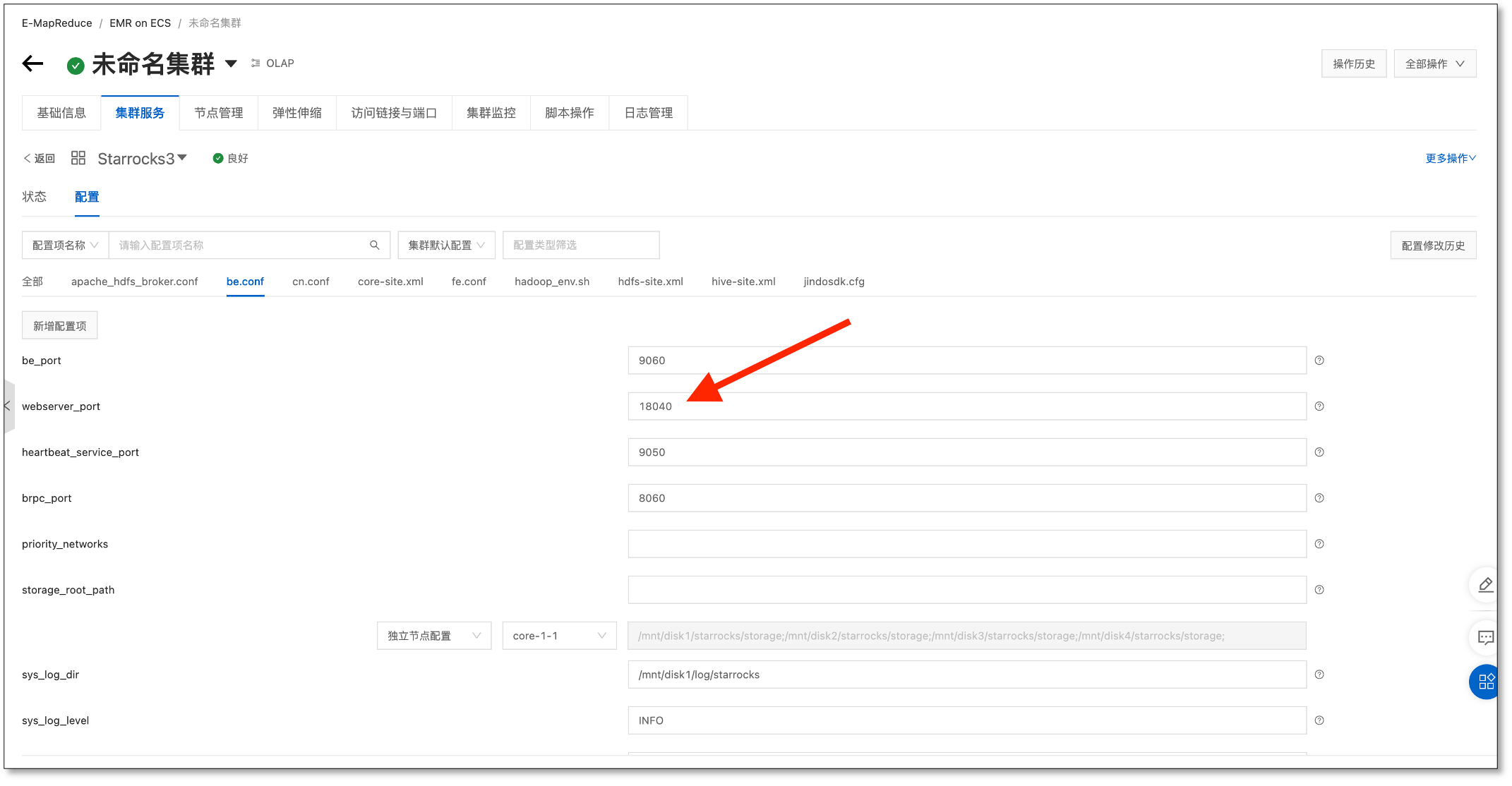This screenshot has height=786, width=1512.
Task: Click help icon next to webserver_port
Action: coord(1319,406)
